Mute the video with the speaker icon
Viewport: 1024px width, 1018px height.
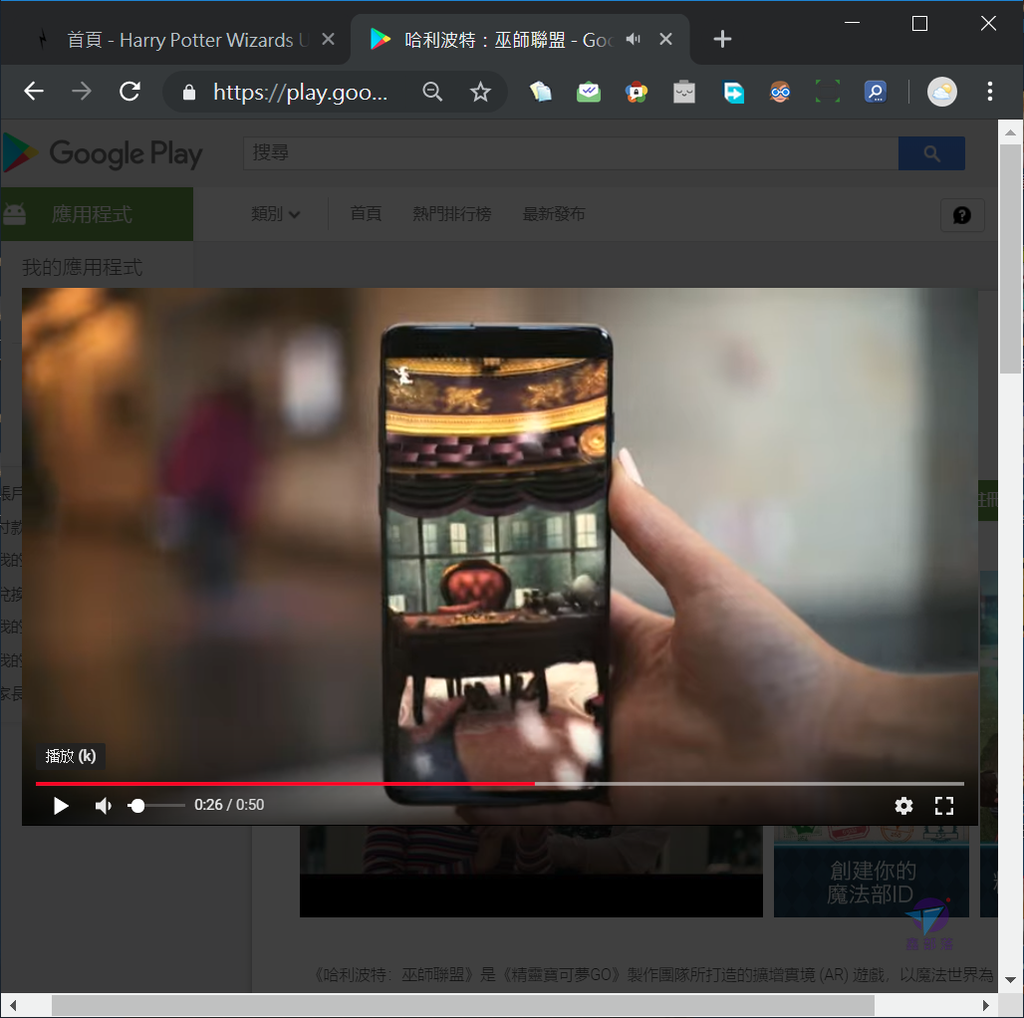[x=103, y=806]
